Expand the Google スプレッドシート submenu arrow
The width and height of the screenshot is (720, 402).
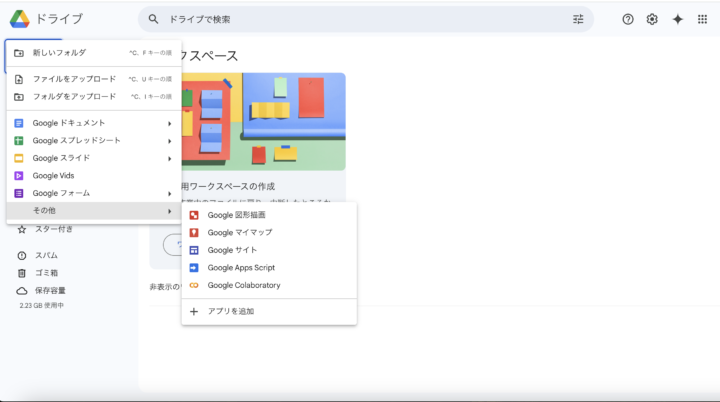tap(169, 141)
